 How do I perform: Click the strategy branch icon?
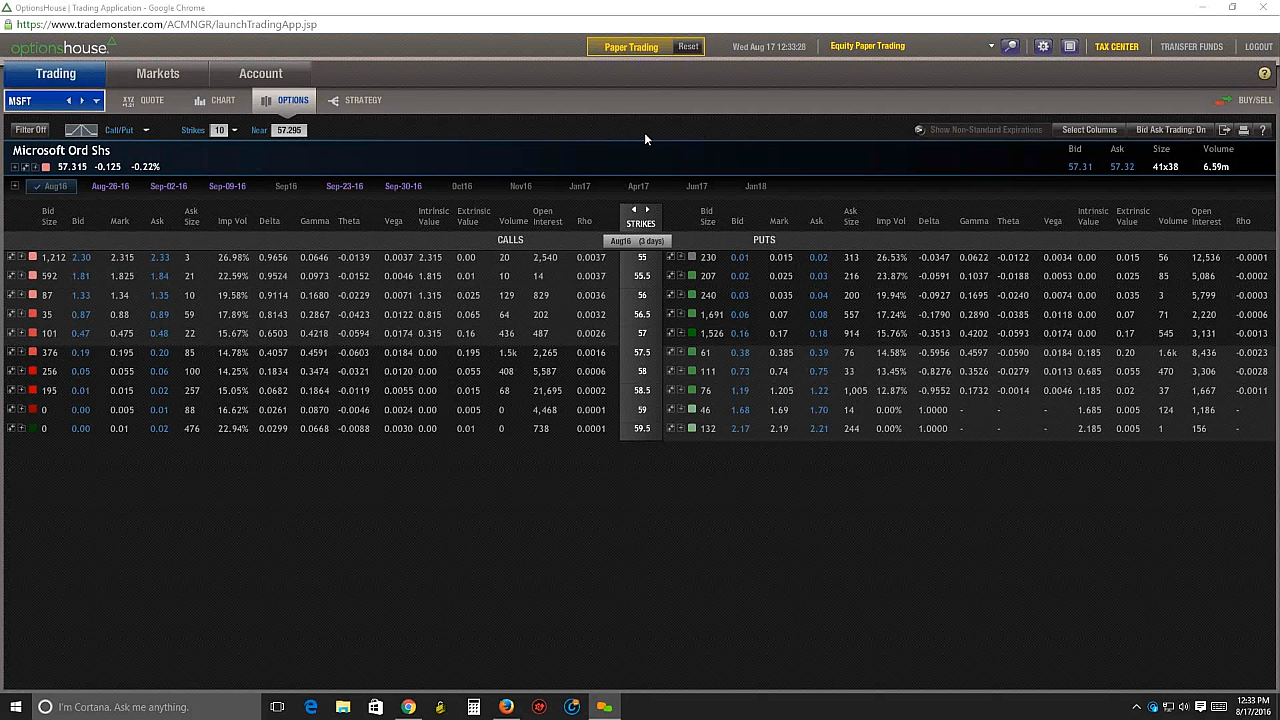[x=333, y=101]
